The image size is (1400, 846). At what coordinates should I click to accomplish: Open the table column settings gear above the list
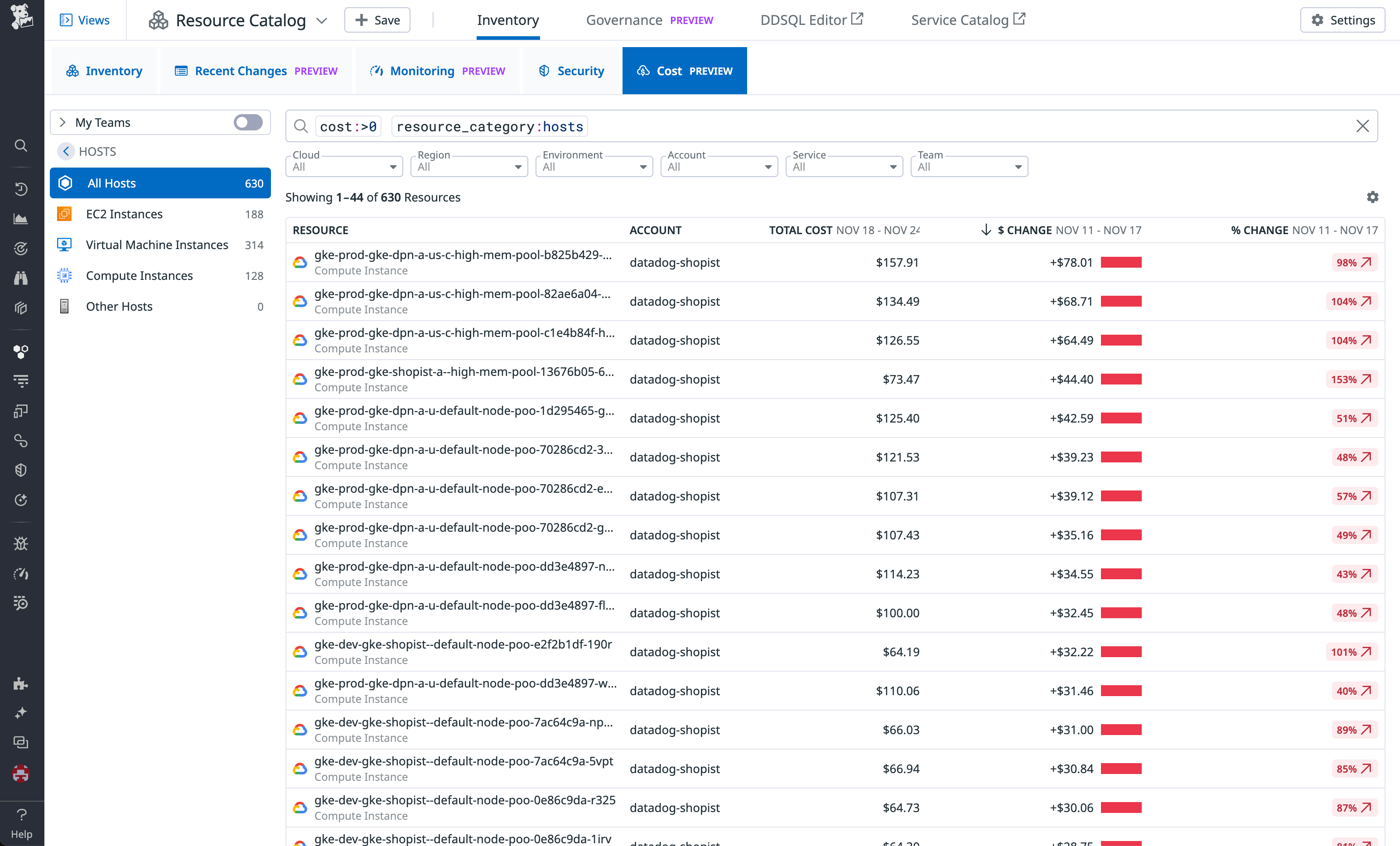(x=1373, y=197)
